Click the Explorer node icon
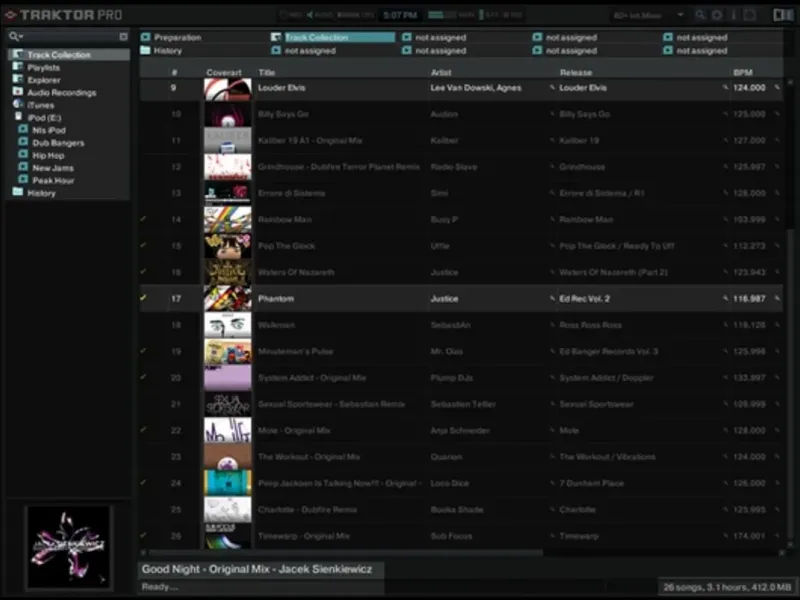The image size is (800, 600). (18, 80)
